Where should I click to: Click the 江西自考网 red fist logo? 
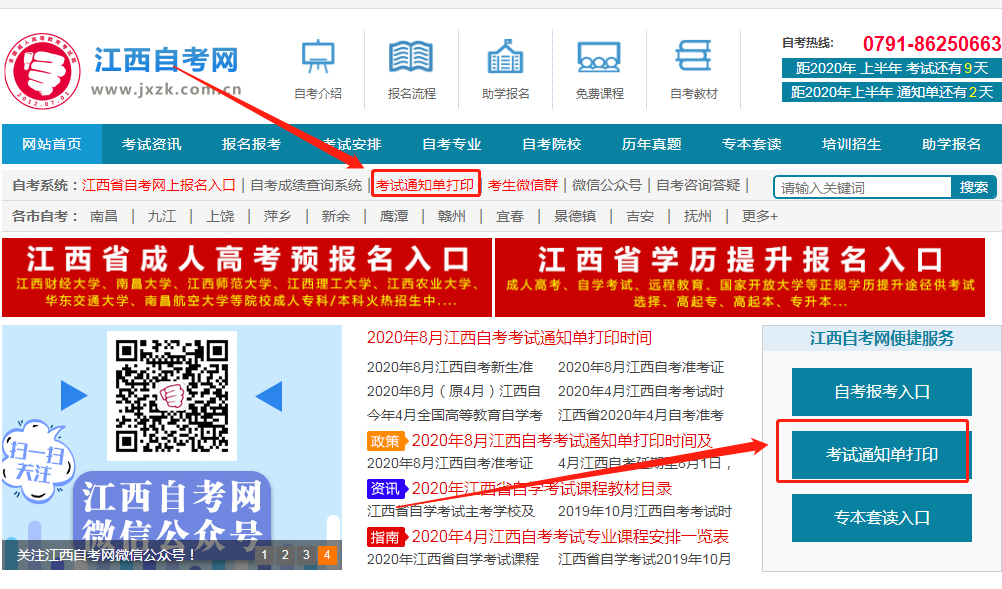coord(41,72)
